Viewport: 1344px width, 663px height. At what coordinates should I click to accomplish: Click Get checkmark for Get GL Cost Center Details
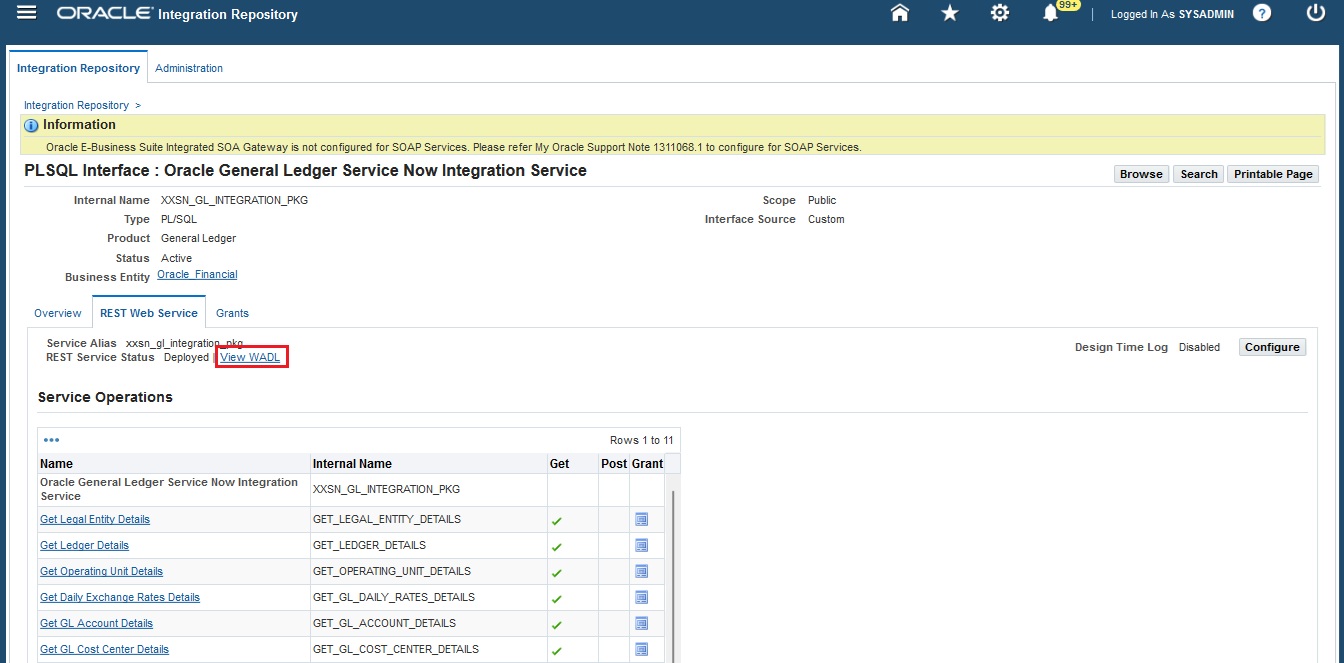tap(557, 651)
